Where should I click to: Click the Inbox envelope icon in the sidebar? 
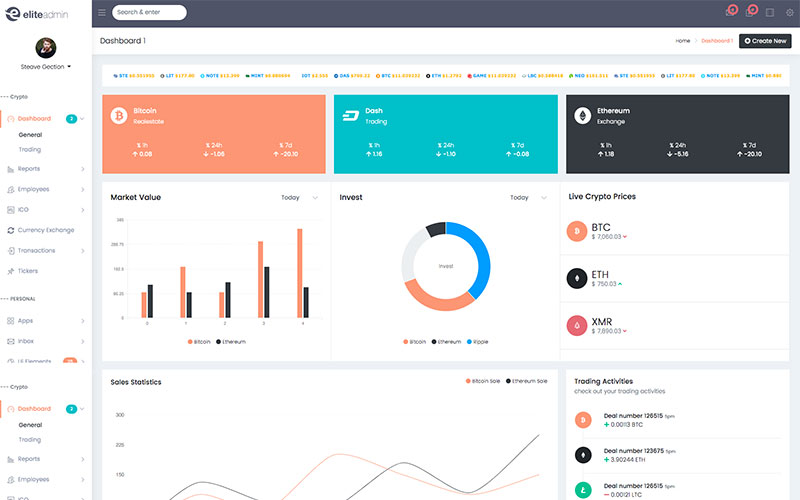pos(11,341)
